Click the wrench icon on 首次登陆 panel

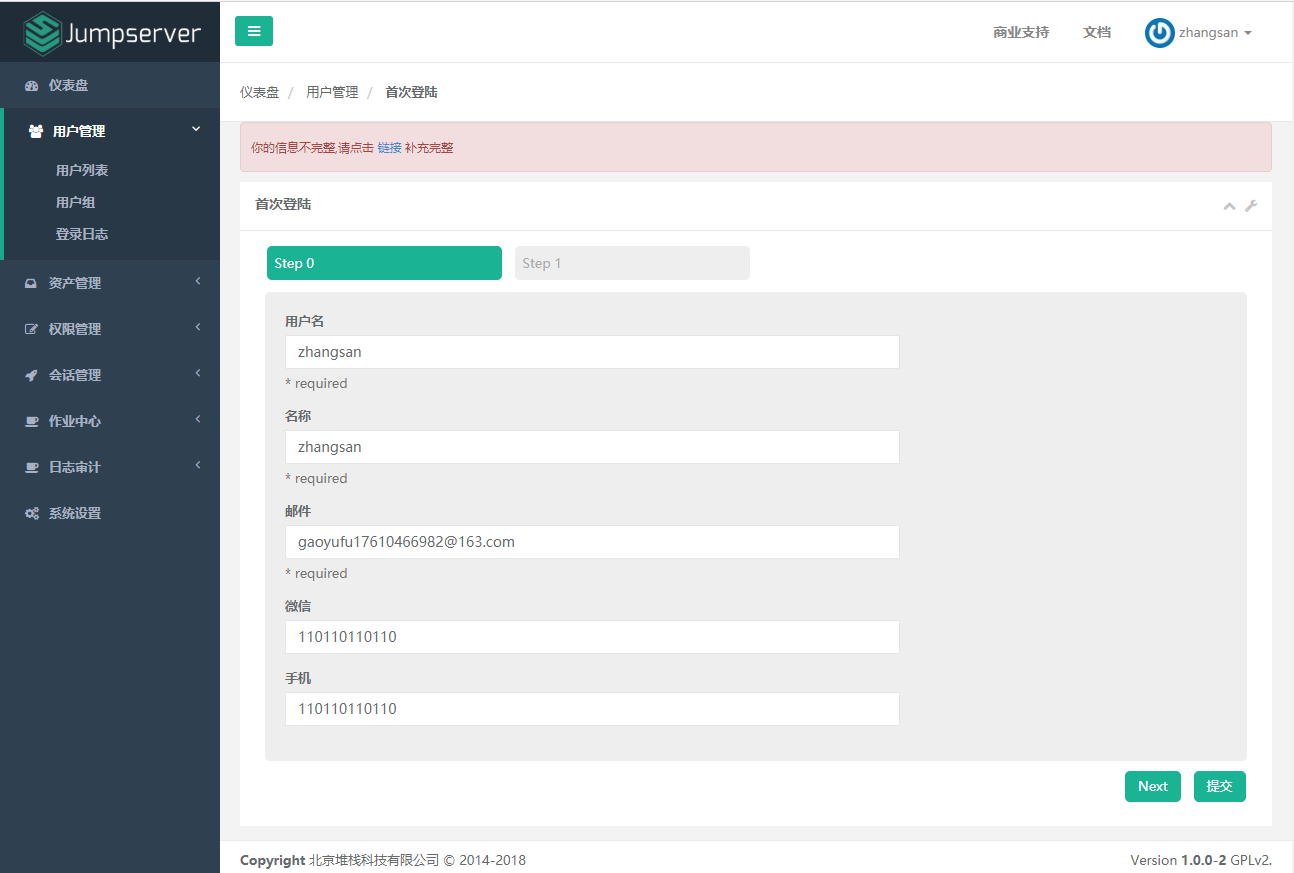[1251, 206]
